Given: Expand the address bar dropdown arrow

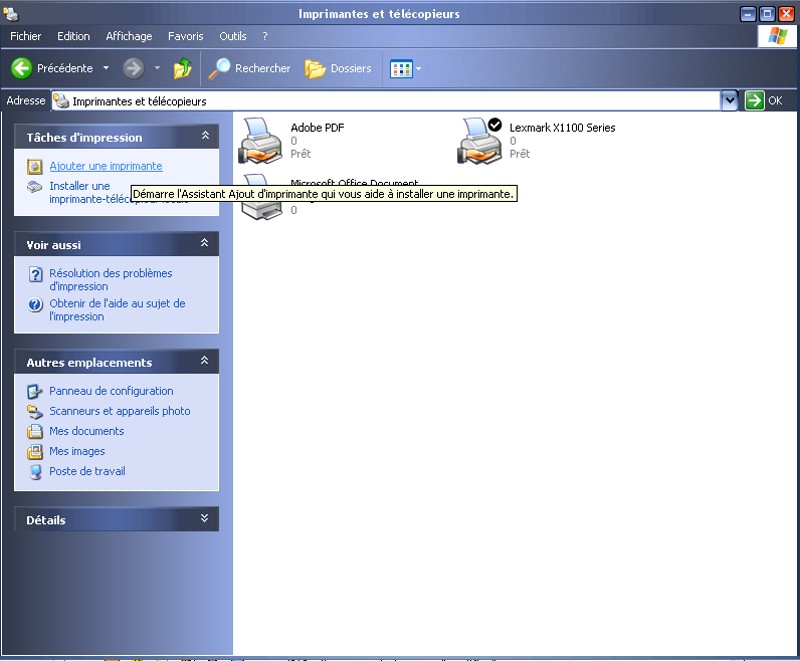Looking at the screenshot, I should 729,101.
